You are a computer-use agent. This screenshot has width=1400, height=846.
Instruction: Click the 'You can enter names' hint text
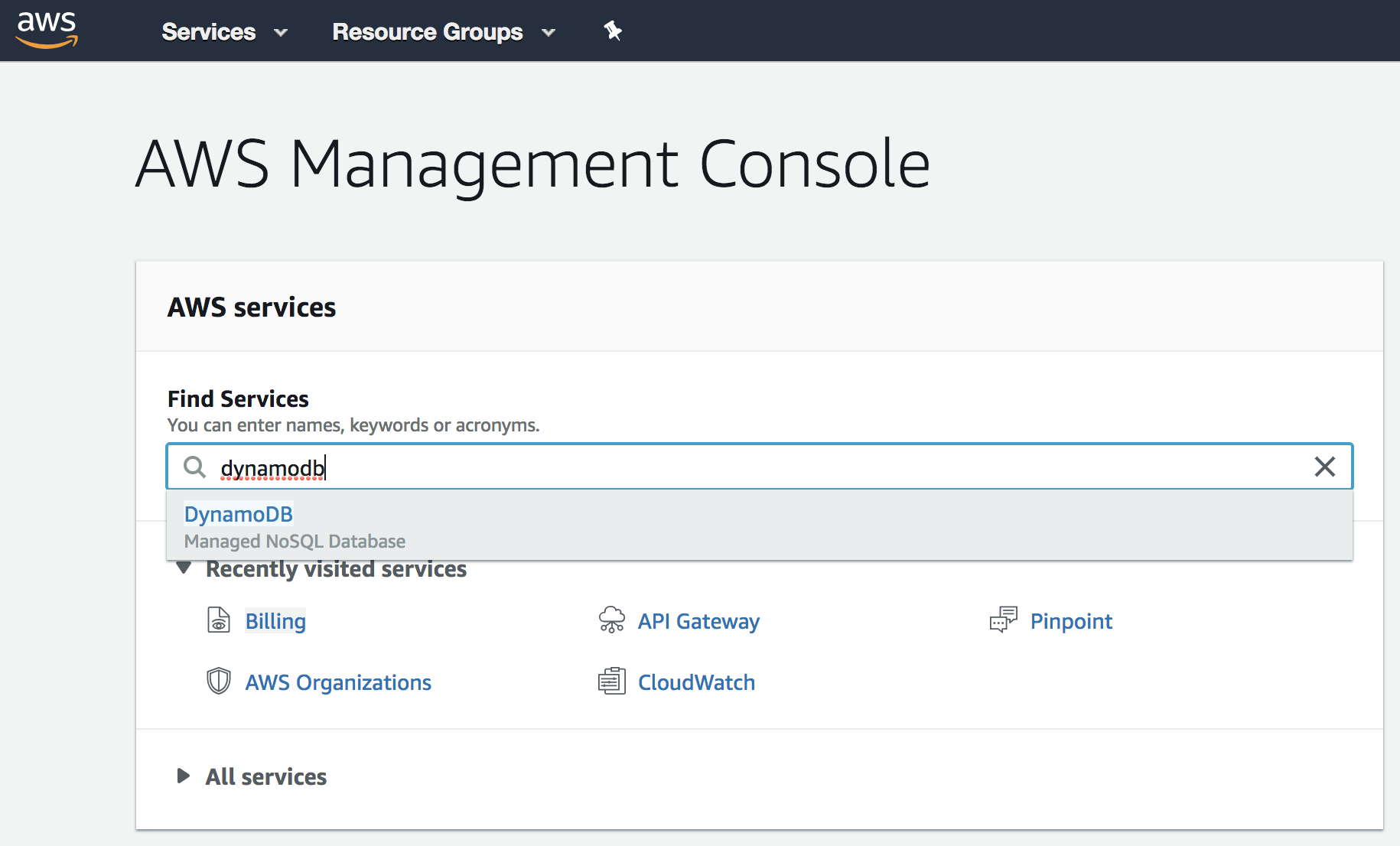[x=353, y=425]
